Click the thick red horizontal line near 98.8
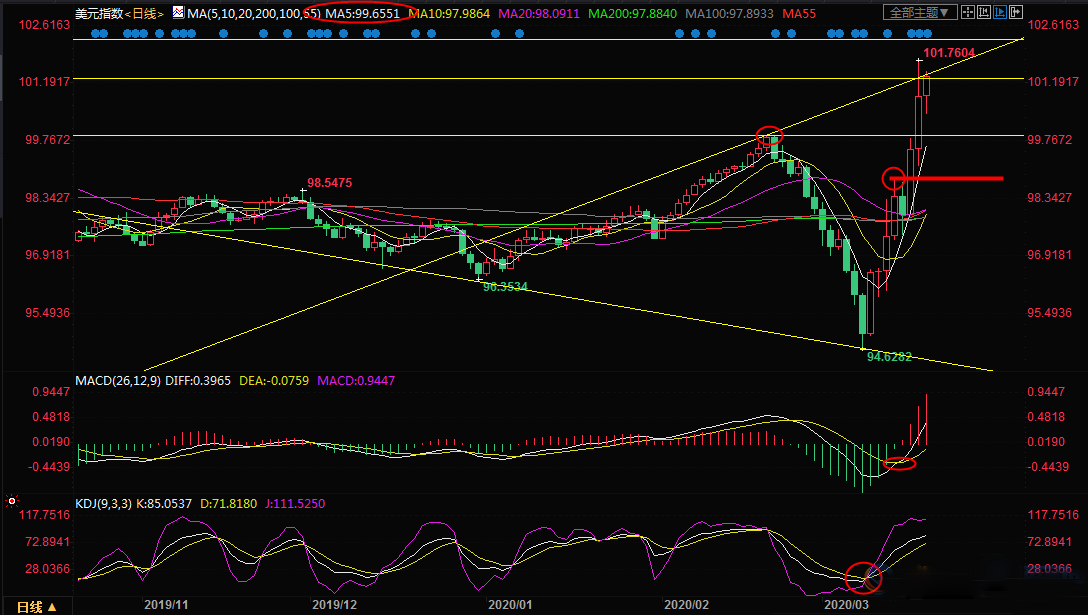This screenshot has height=615, width=1088. coord(955,178)
